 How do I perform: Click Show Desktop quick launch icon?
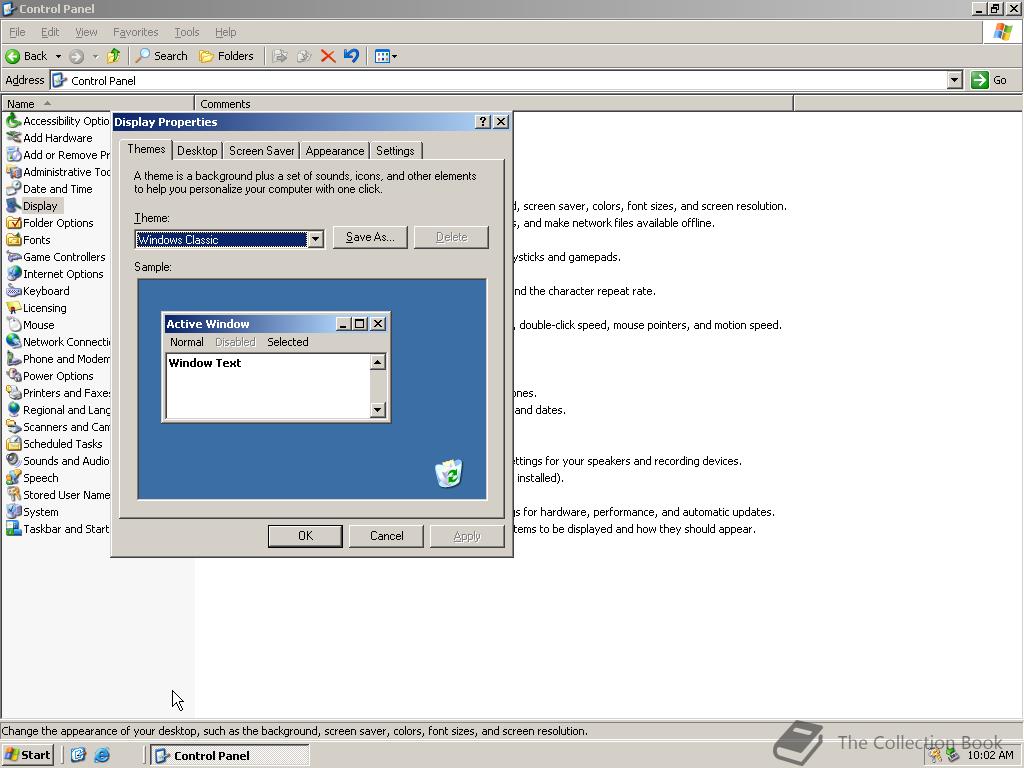(x=78, y=755)
